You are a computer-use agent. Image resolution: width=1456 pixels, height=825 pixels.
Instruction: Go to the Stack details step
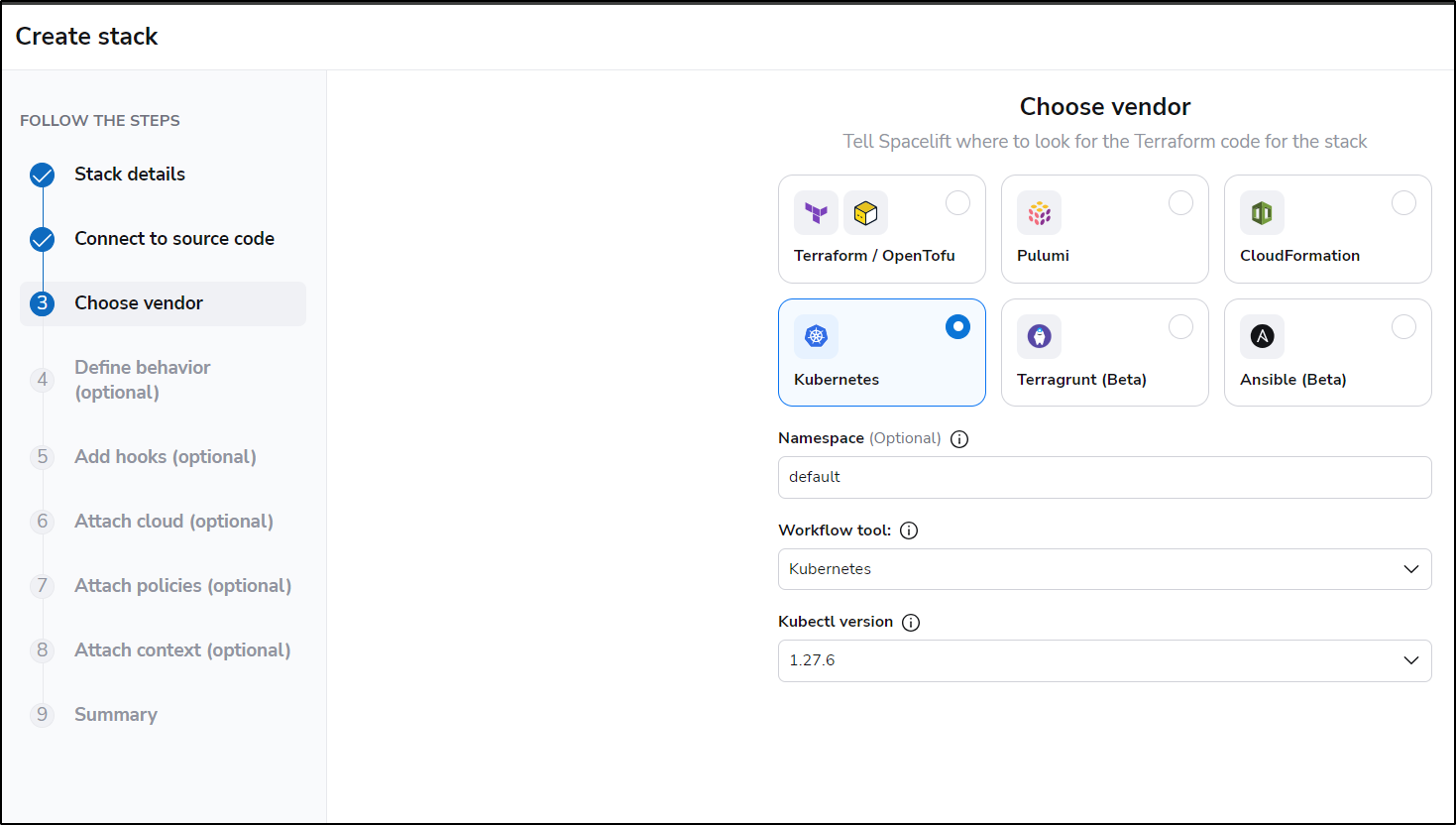pos(130,175)
